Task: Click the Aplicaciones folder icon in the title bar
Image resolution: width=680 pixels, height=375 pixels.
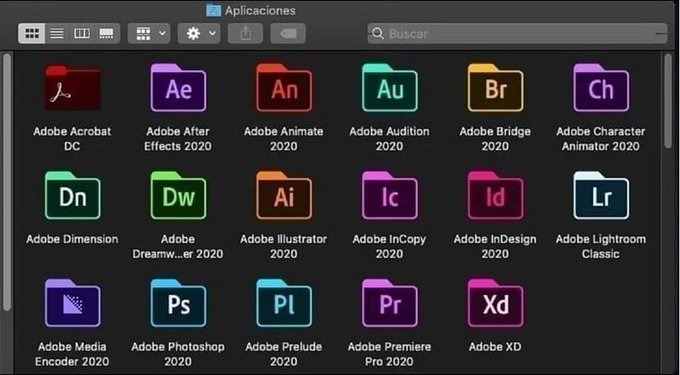Action: click(213, 10)
